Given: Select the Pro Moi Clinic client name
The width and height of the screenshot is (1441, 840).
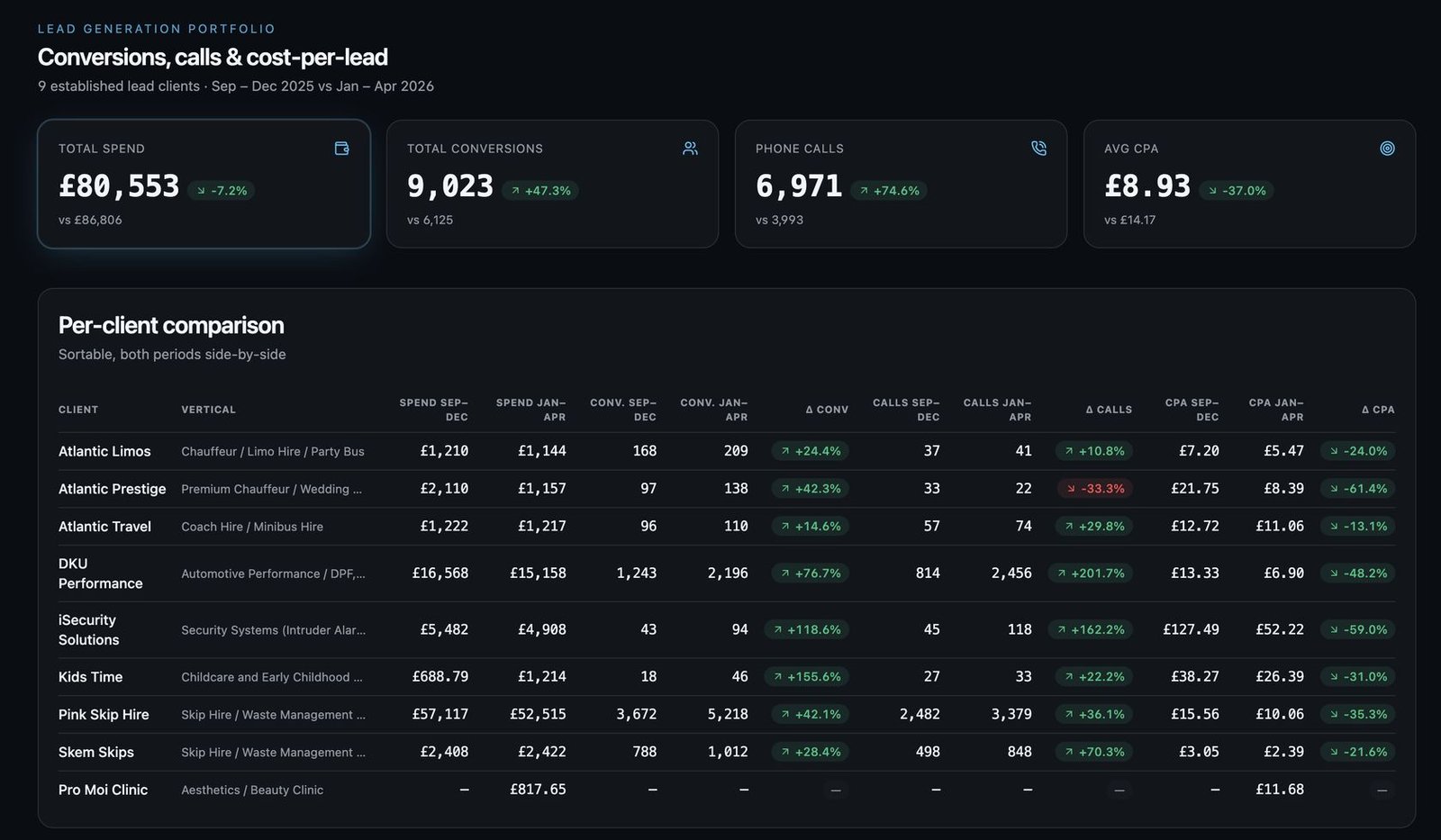Looking at the screenshot, I should (x=103, y=790).
